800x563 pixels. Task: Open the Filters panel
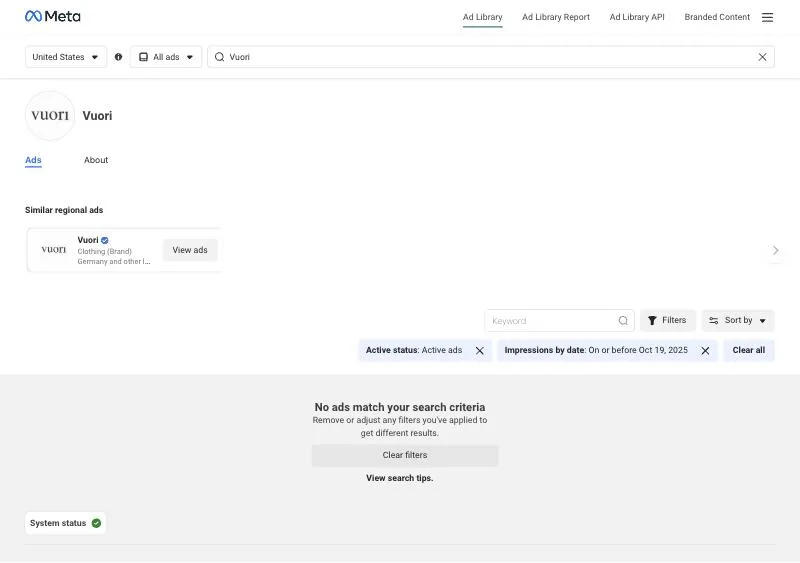click(x=667, y=321)
